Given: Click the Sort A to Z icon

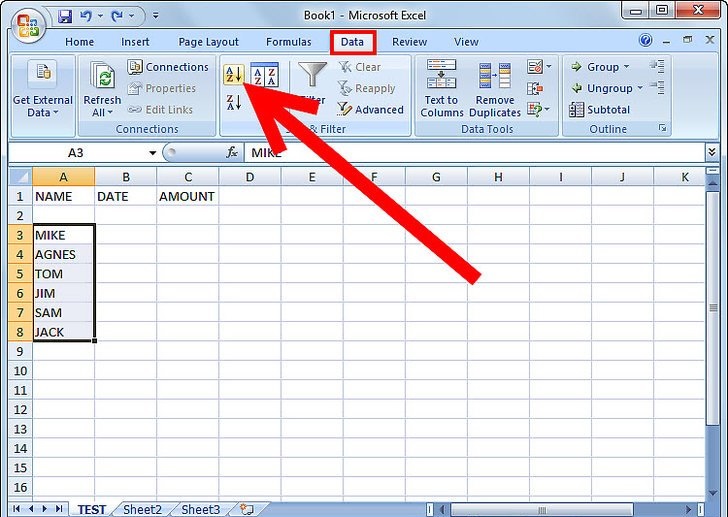Looking at the screenshot, I should 233,75.
